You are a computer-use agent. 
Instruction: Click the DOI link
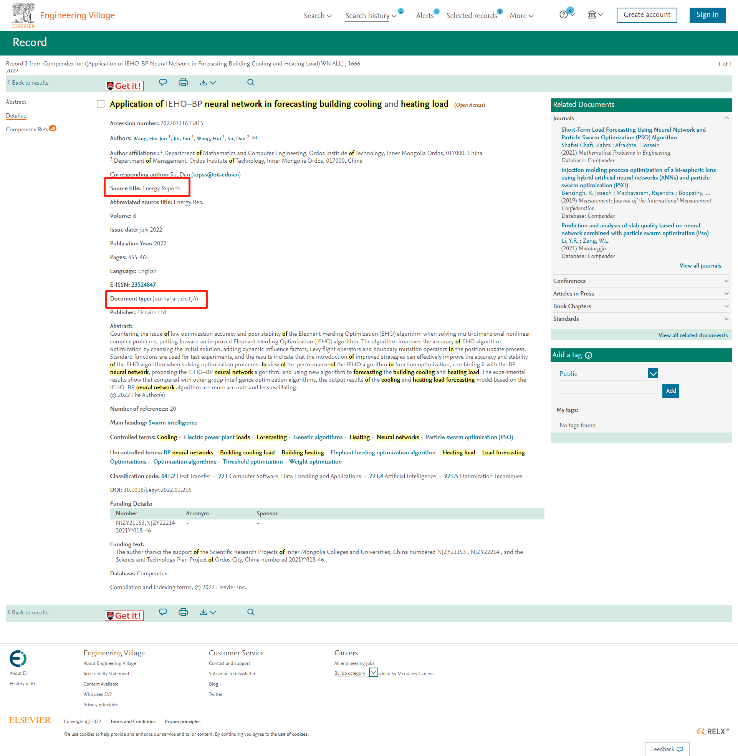(x=157, y=489)
